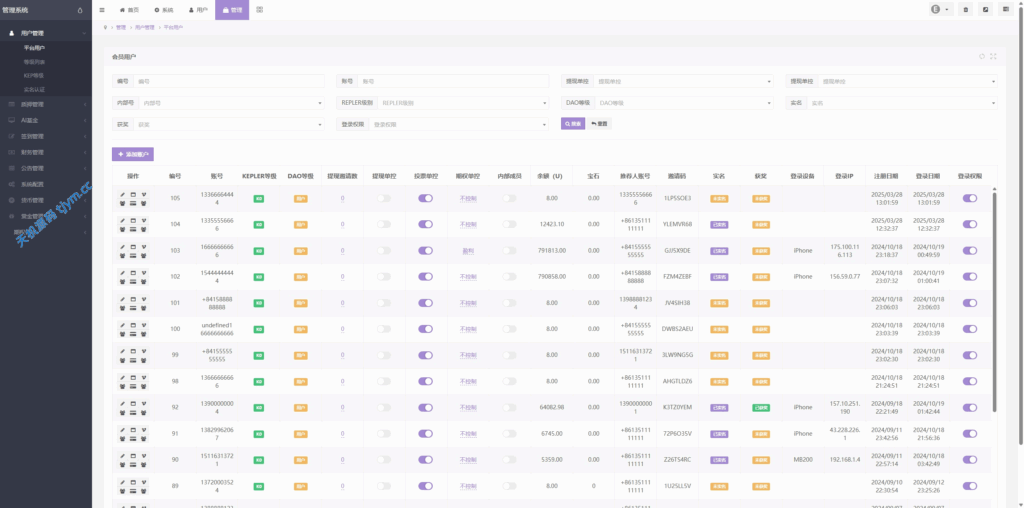Click the fullscreen expand icon in panel header
This screenshot has width=1024, height=508.
pos(993,56)
